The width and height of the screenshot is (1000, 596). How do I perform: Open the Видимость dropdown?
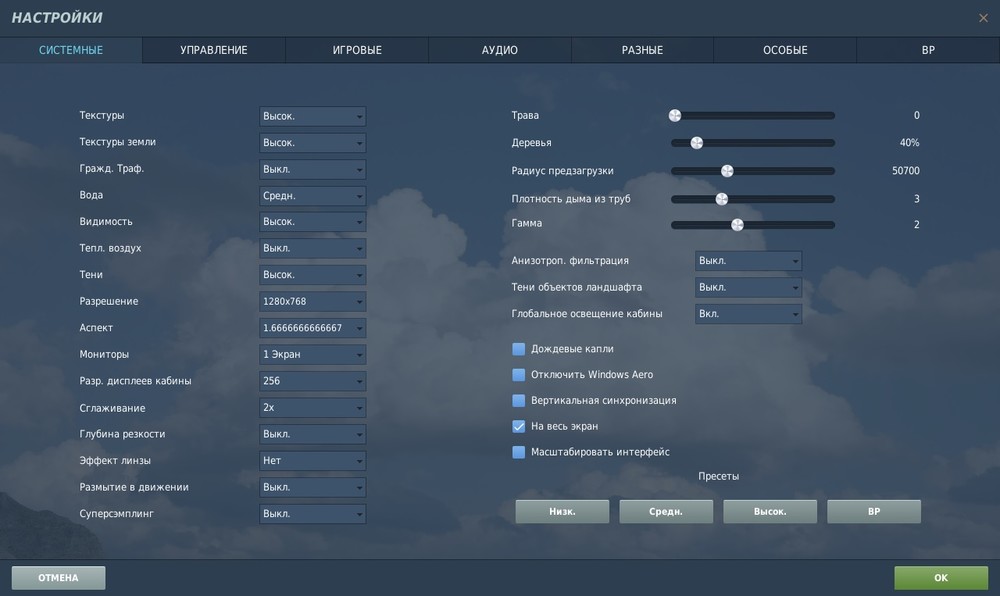[x=312, y=222]
